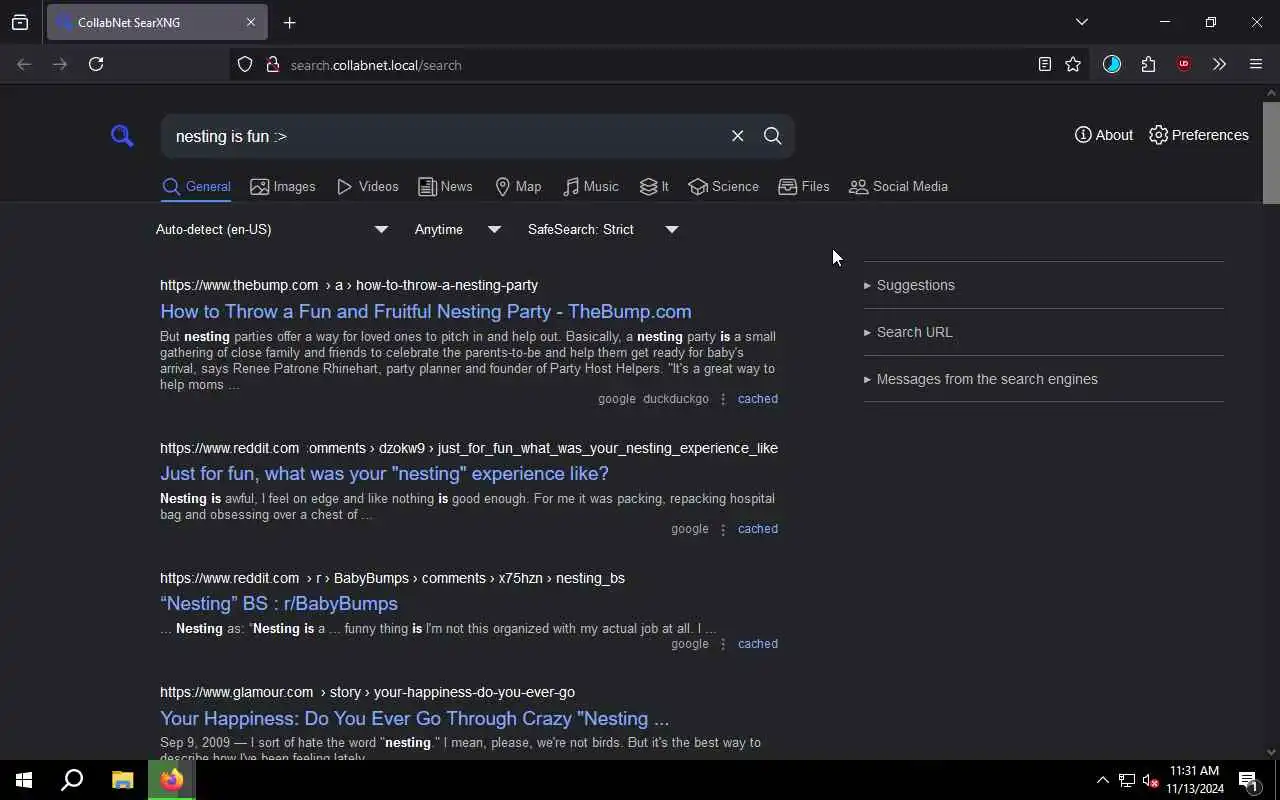
Task: Switch to the Music category
Action: tap(590, 187)
